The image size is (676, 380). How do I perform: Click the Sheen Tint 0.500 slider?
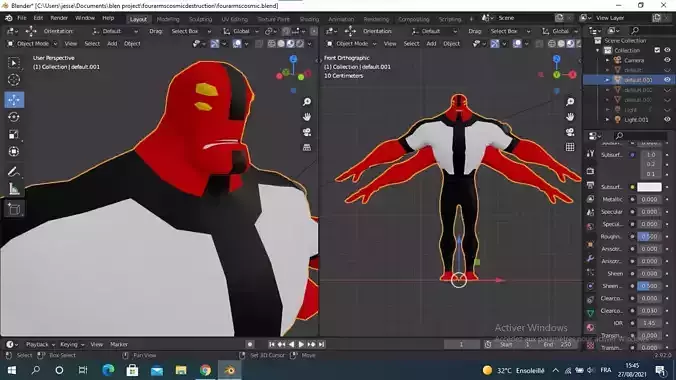point(649,286)
